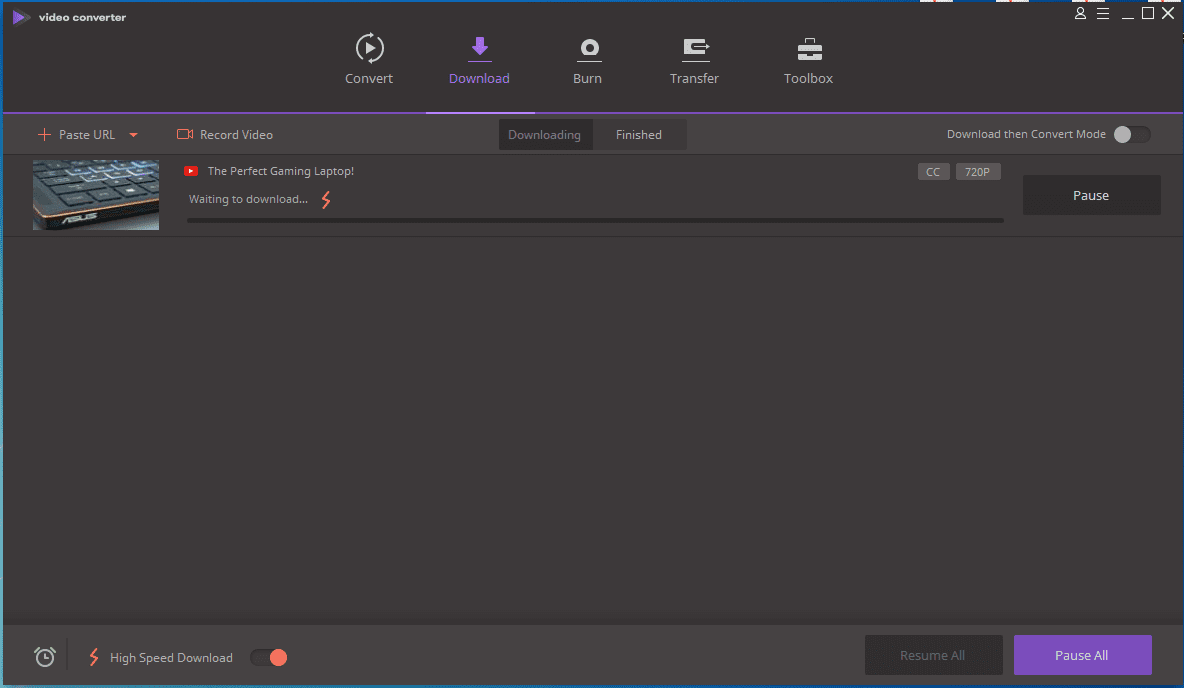Viewport: 1184px width, 688px height.
Task: Turn off High Speed Download switch
Action: (268, 657)
